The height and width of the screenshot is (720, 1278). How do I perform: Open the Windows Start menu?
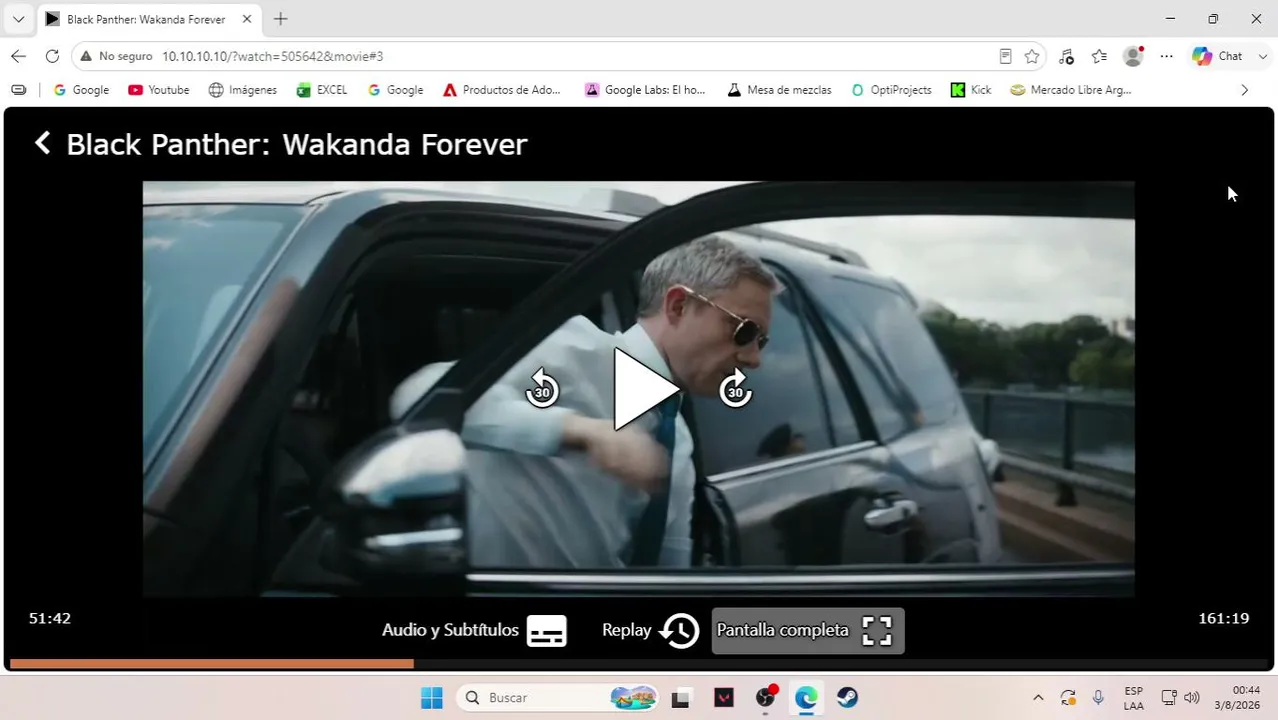tap(431, 697)
